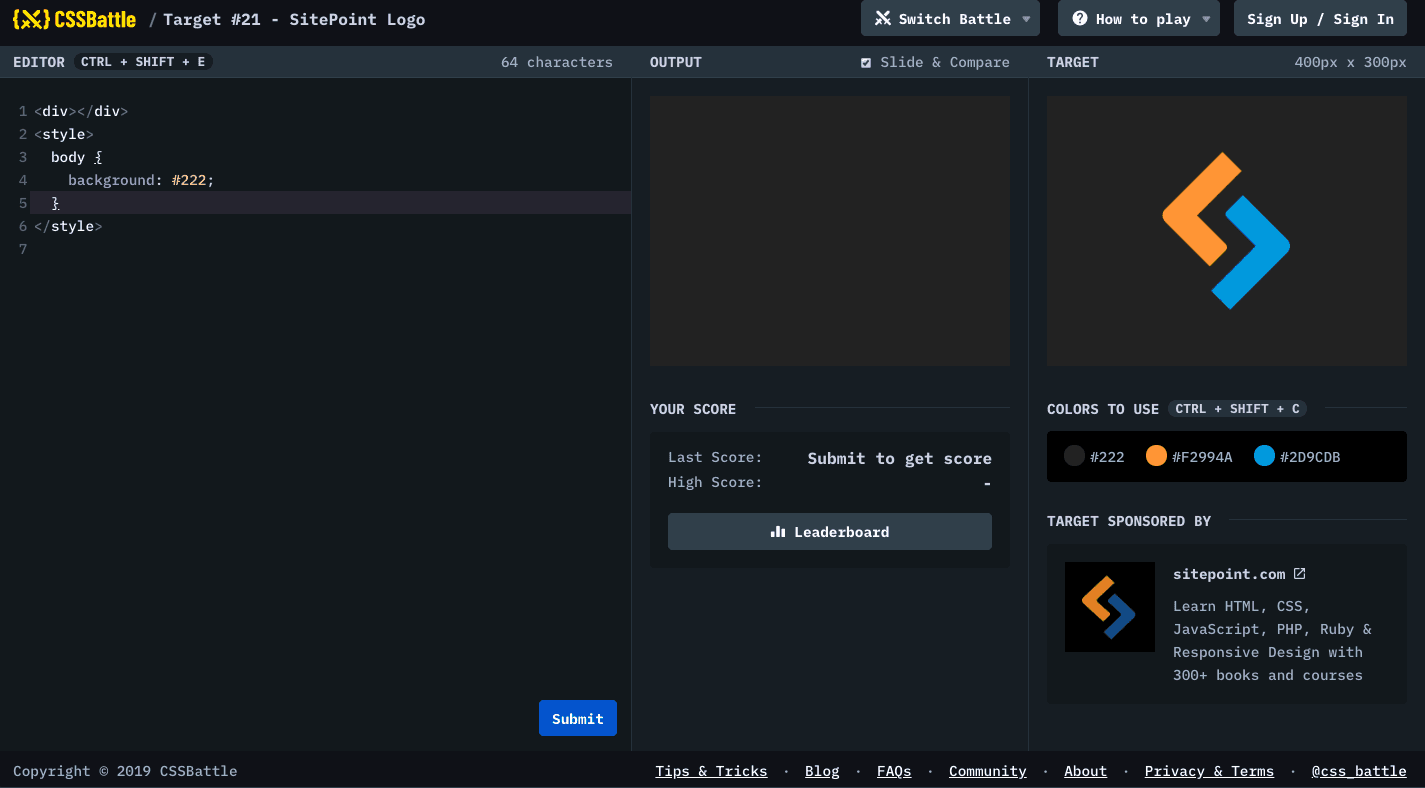The width and height of the screenshot is (1425, 788).
Task: Place cursor on editor line 7
Action: tap(330, 249)
